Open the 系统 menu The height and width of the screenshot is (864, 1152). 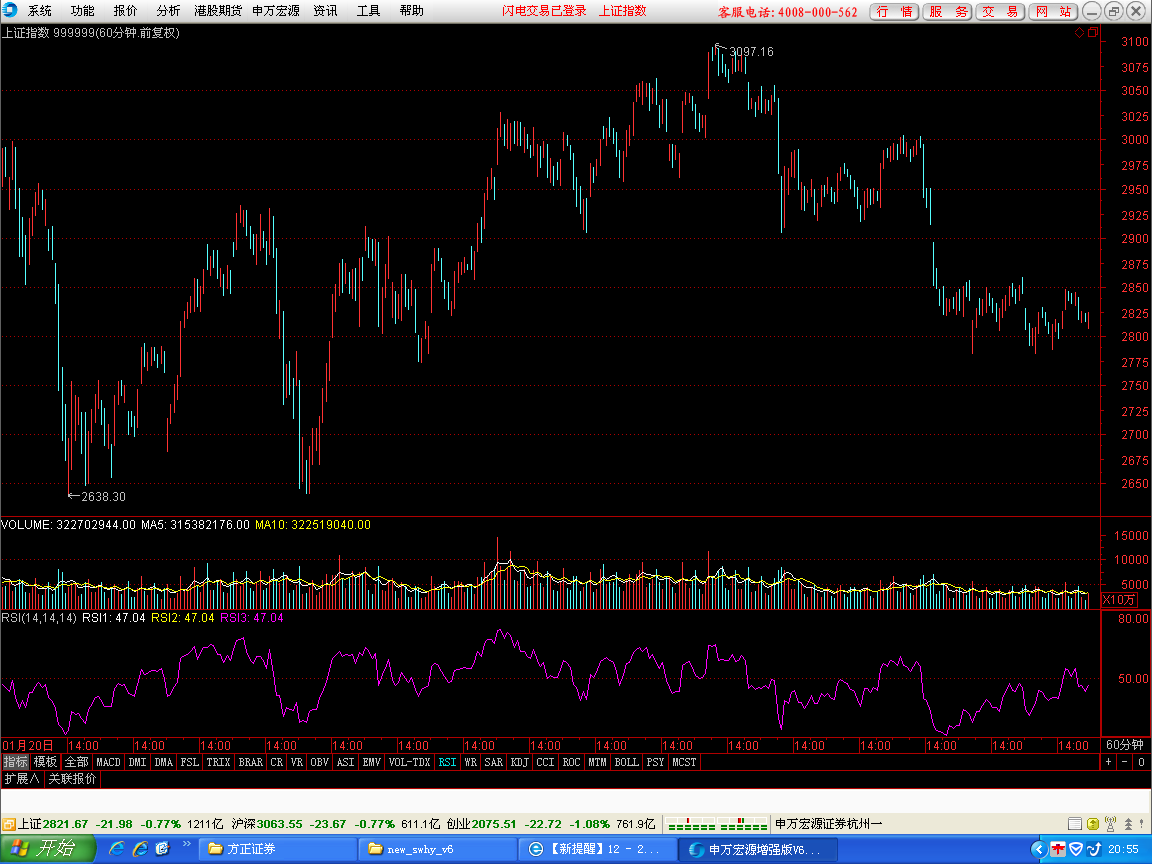click(40, 11)
